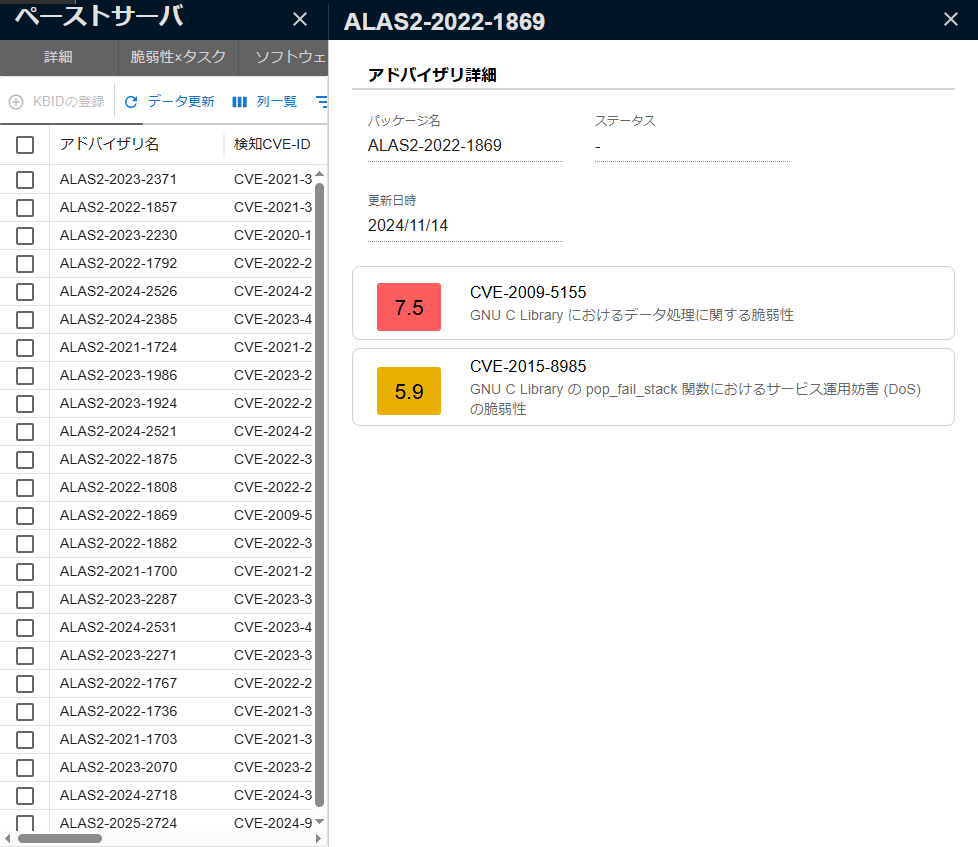Open the CVE-2015-8985 vulnerability card

pos(653,387)
